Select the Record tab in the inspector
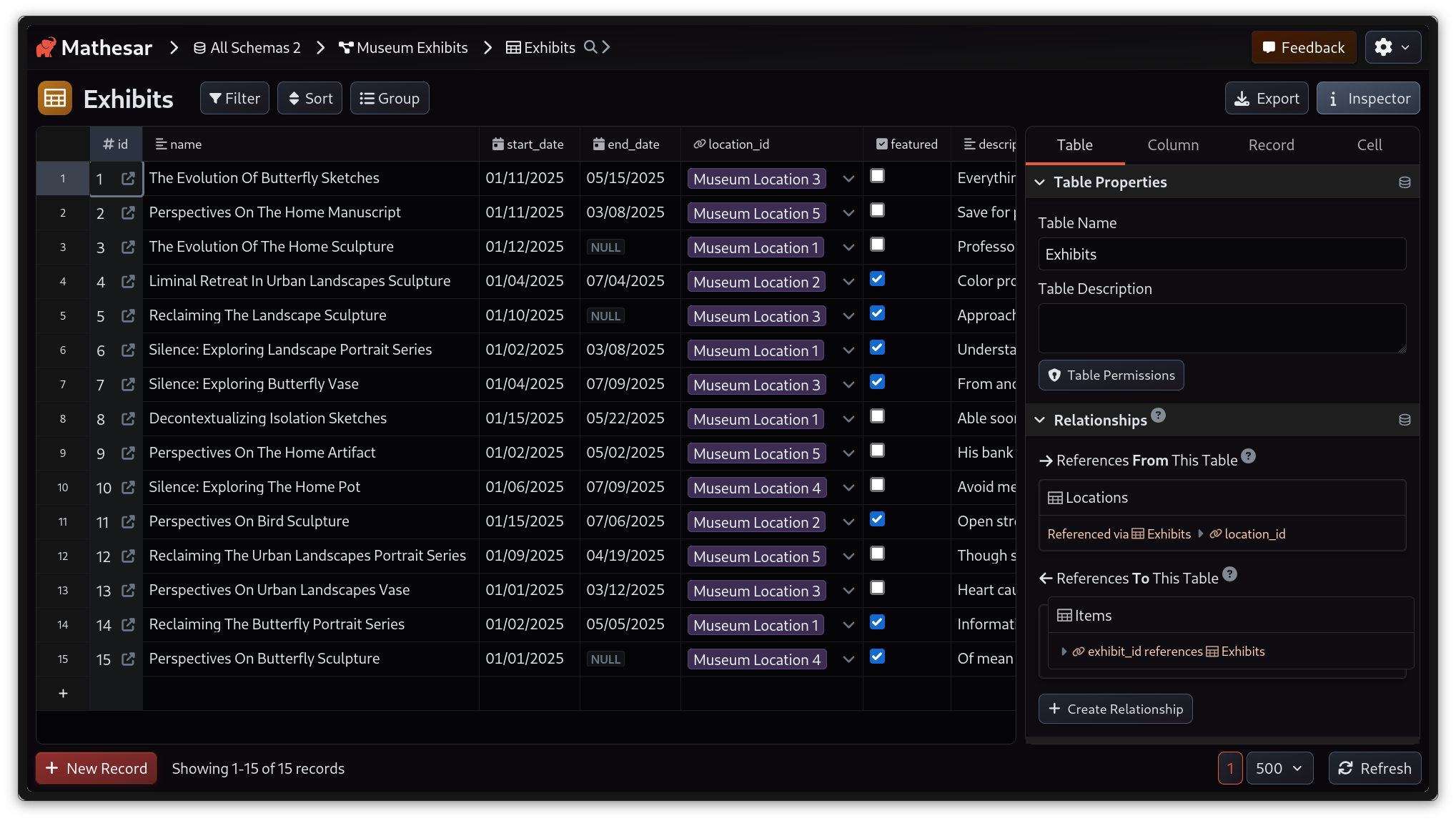 tap(1271, 144)
